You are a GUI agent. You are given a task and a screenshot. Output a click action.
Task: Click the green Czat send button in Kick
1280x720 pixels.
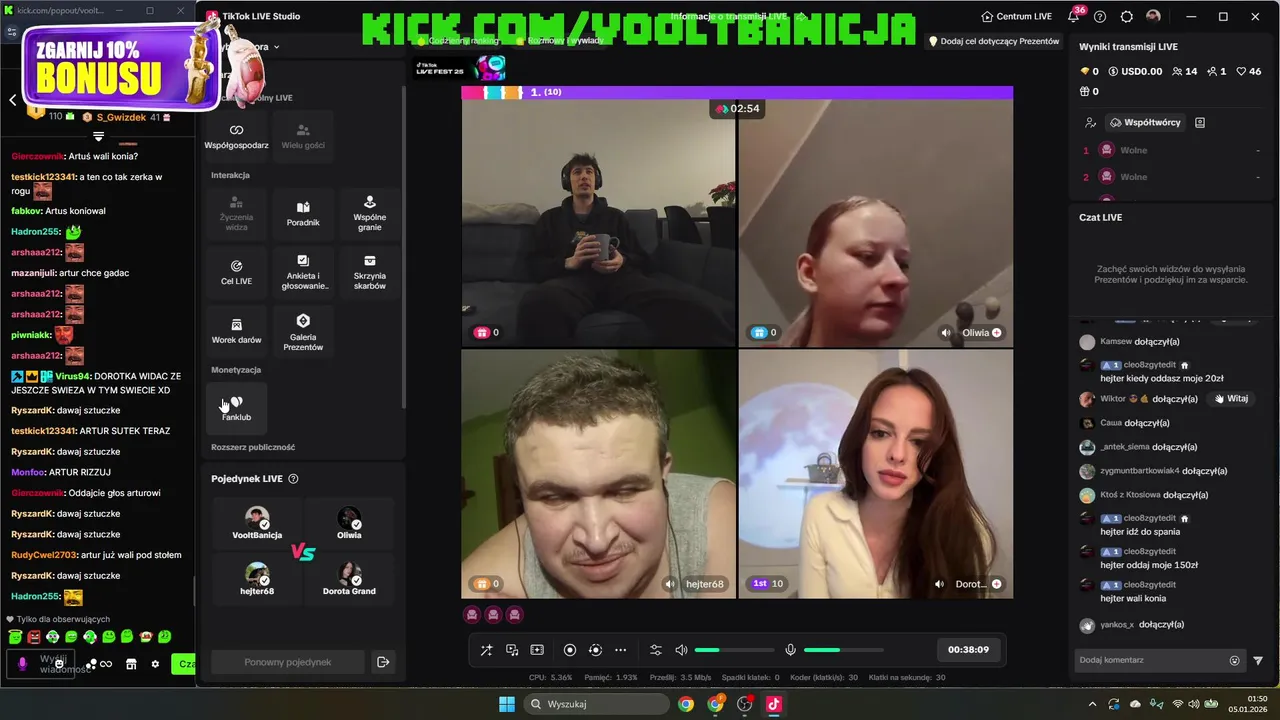pyautogui.click(x=183, y=664)
